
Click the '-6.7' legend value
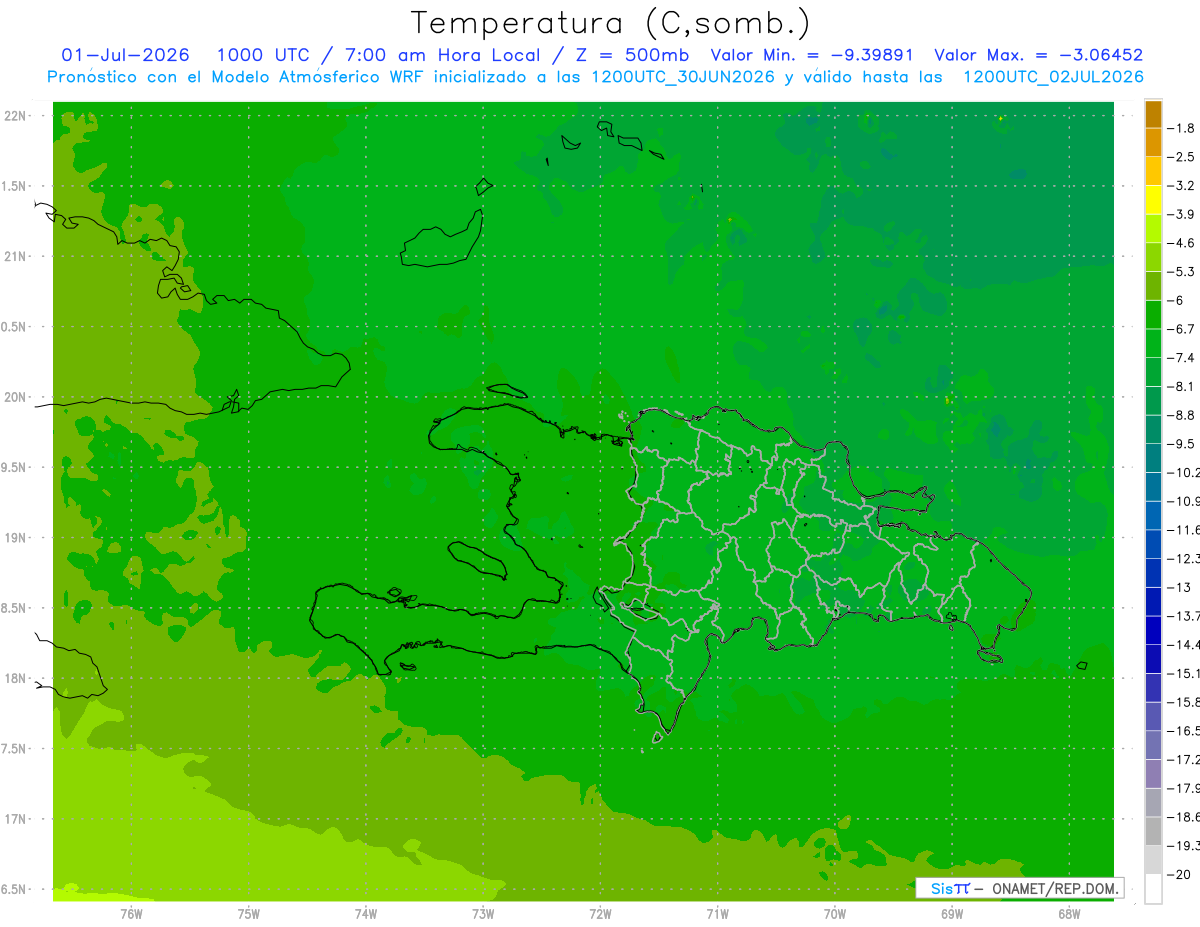tap(1180, 329)
